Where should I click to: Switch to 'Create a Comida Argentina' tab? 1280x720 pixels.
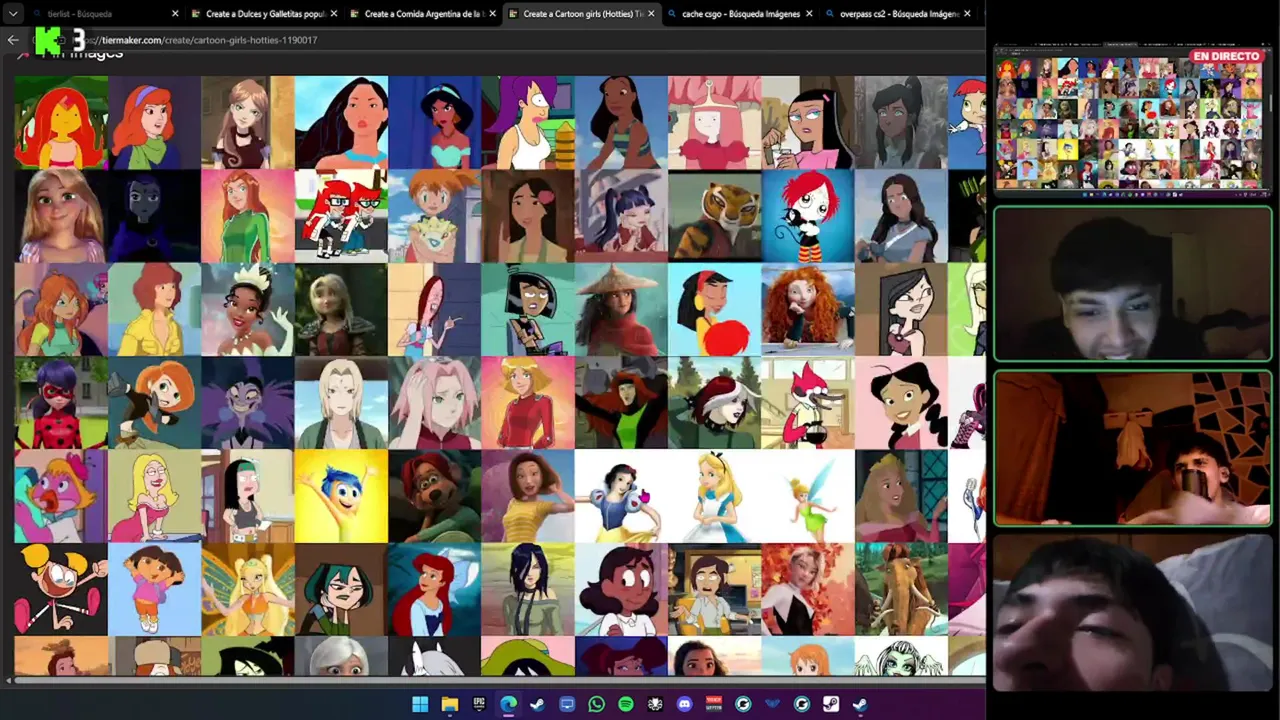pos(424,14)
